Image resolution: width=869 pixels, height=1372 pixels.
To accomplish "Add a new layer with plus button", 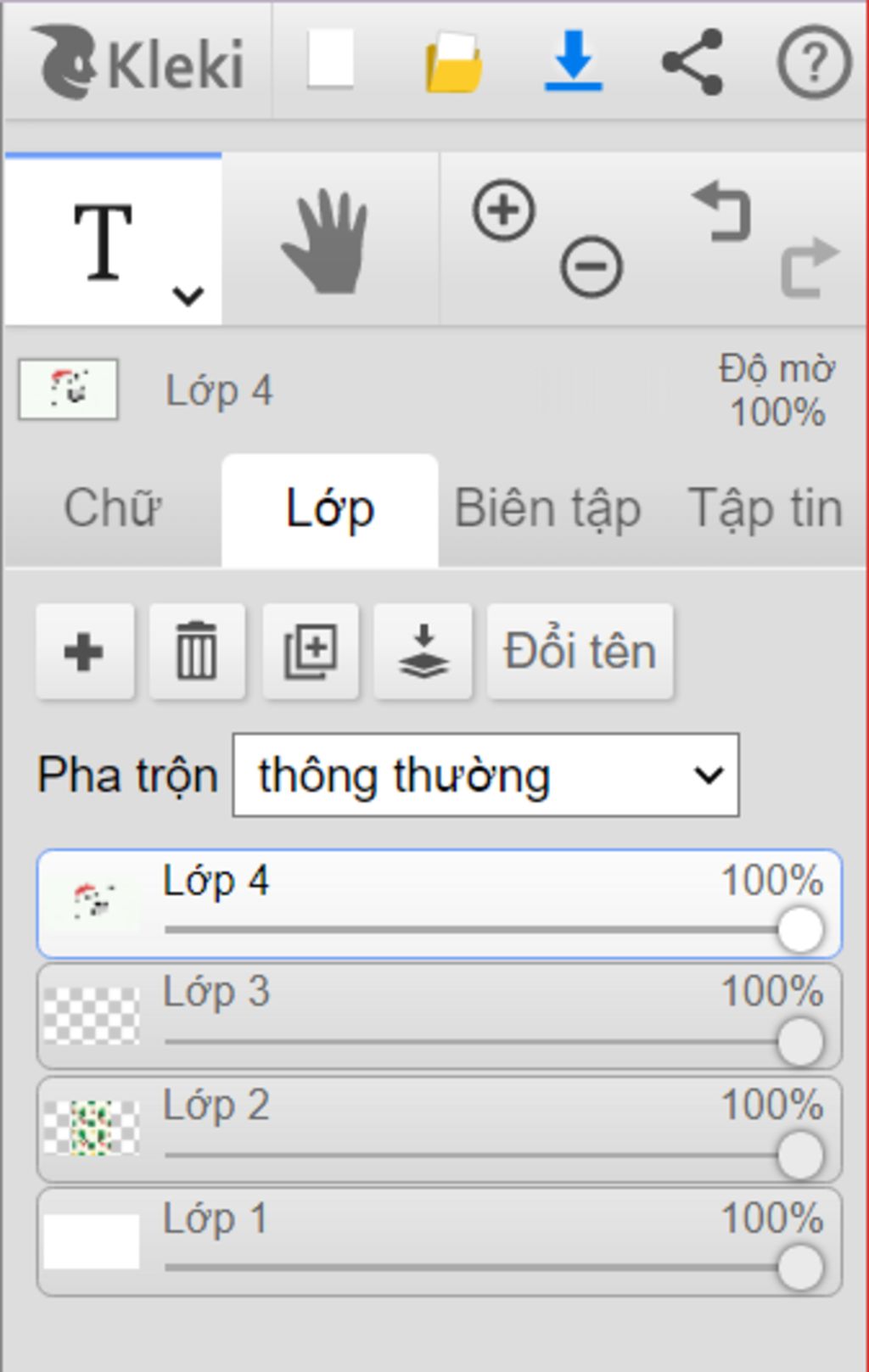I will [x=84, y=652].
